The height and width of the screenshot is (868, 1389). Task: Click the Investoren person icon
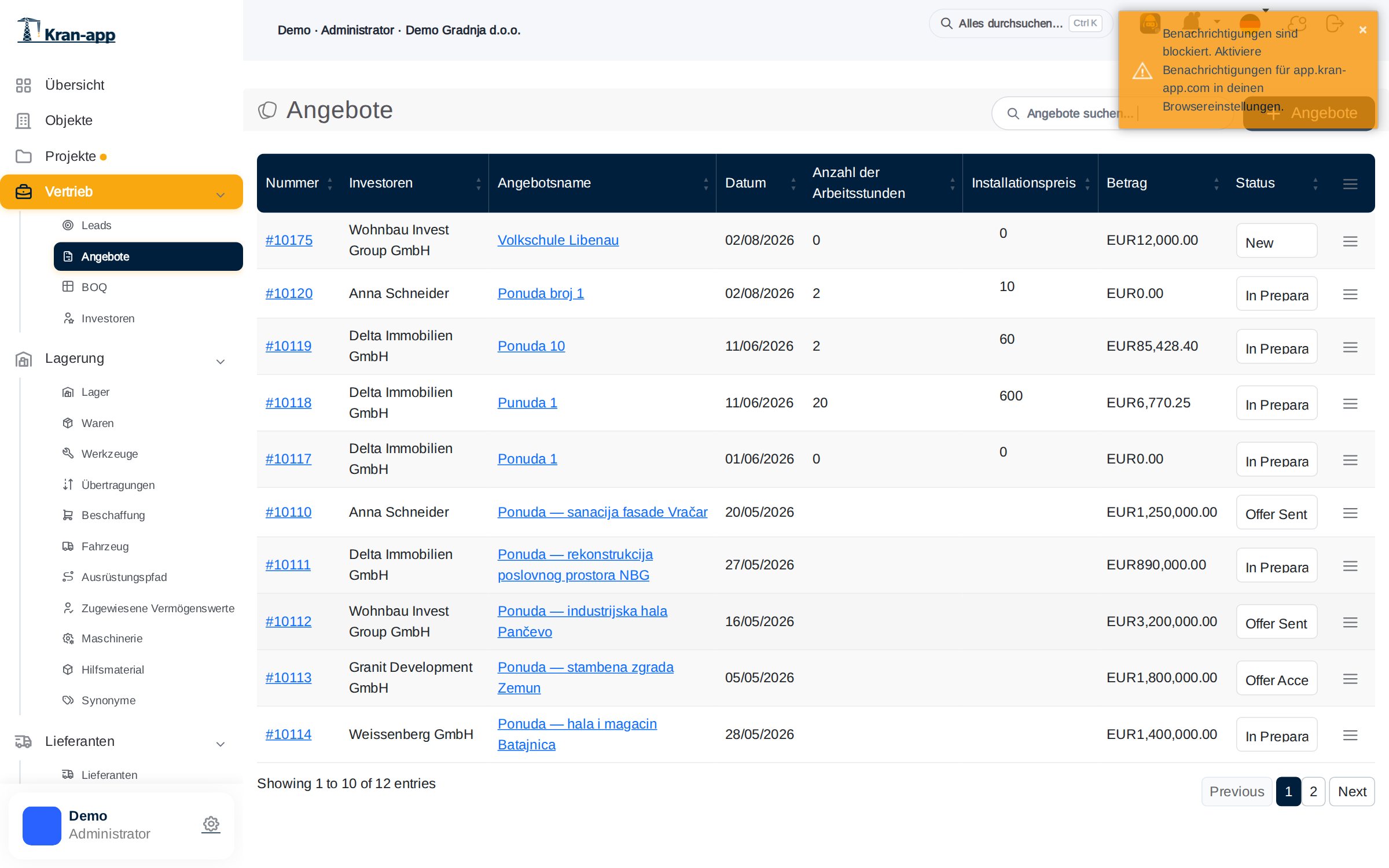click(x=68, y=318)
